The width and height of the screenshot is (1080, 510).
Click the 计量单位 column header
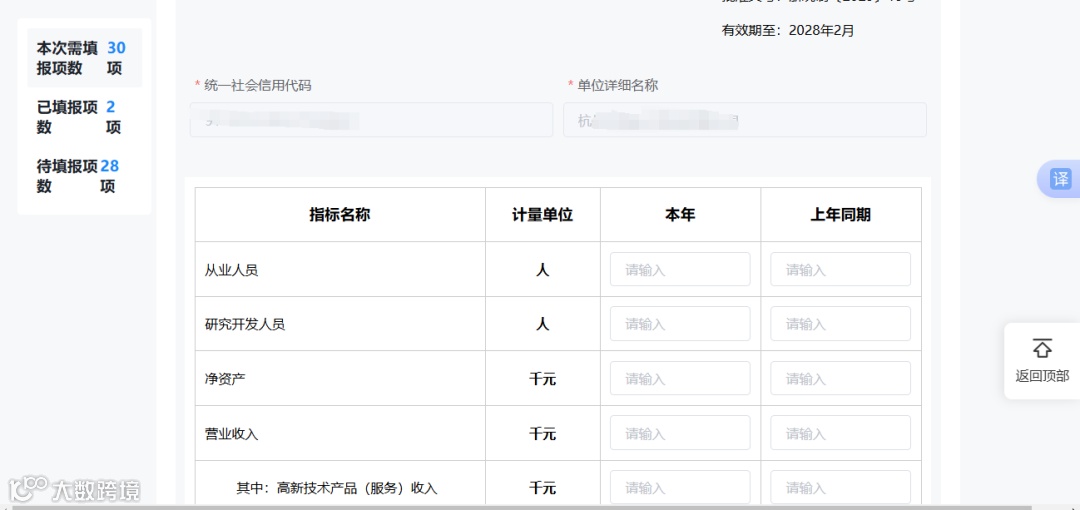(543, 215)
